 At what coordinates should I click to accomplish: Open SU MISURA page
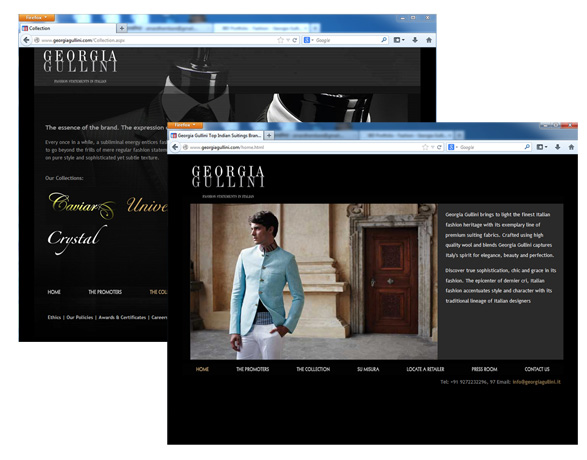(x=368, y=369)
